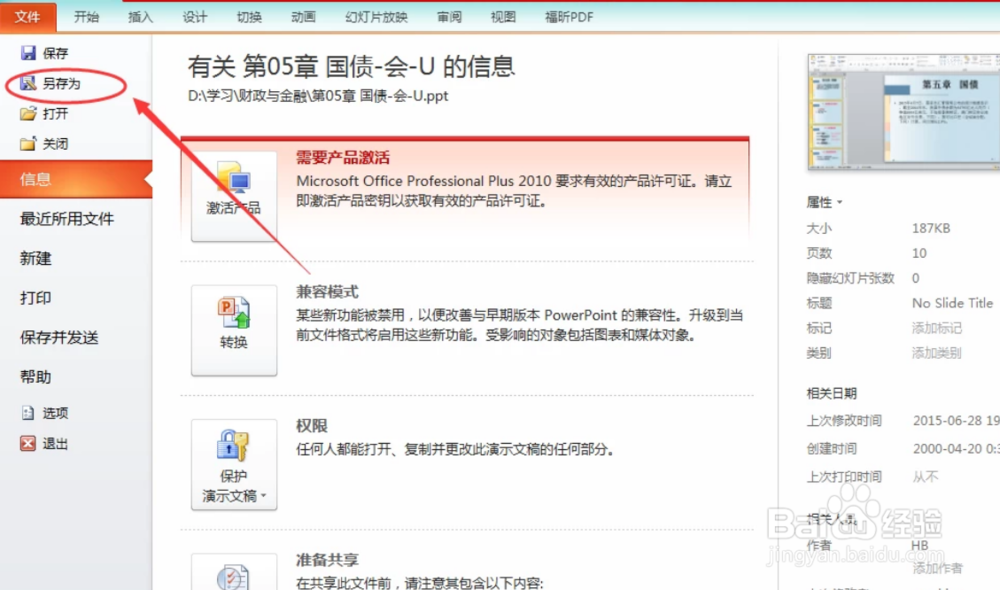
Task: Switch to the 开始 (Home) tab
Action: click(x=85, y=16)
